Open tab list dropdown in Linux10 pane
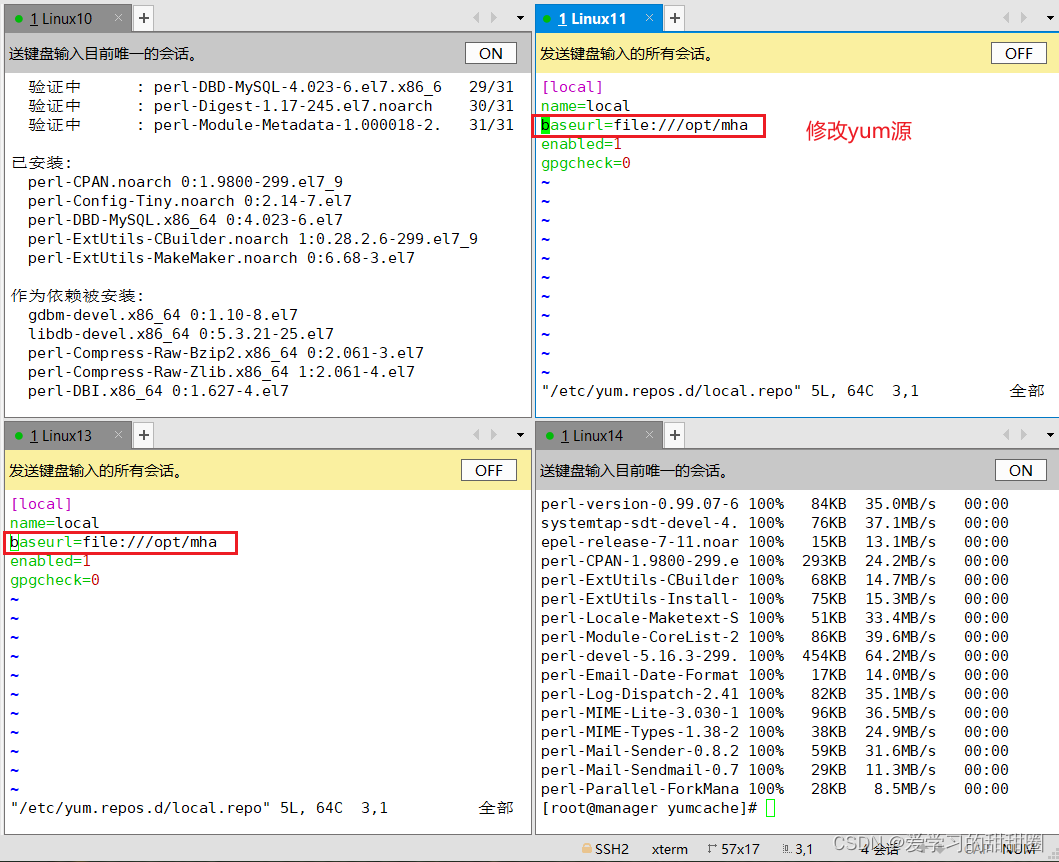 tap(520, 18)
